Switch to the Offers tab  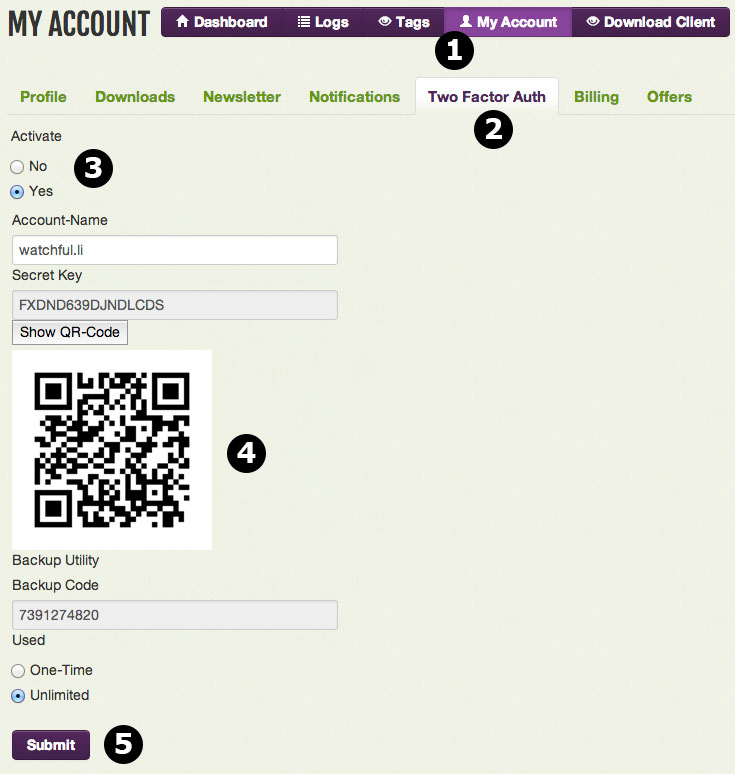pyautogui.click(x=669, y=97)
